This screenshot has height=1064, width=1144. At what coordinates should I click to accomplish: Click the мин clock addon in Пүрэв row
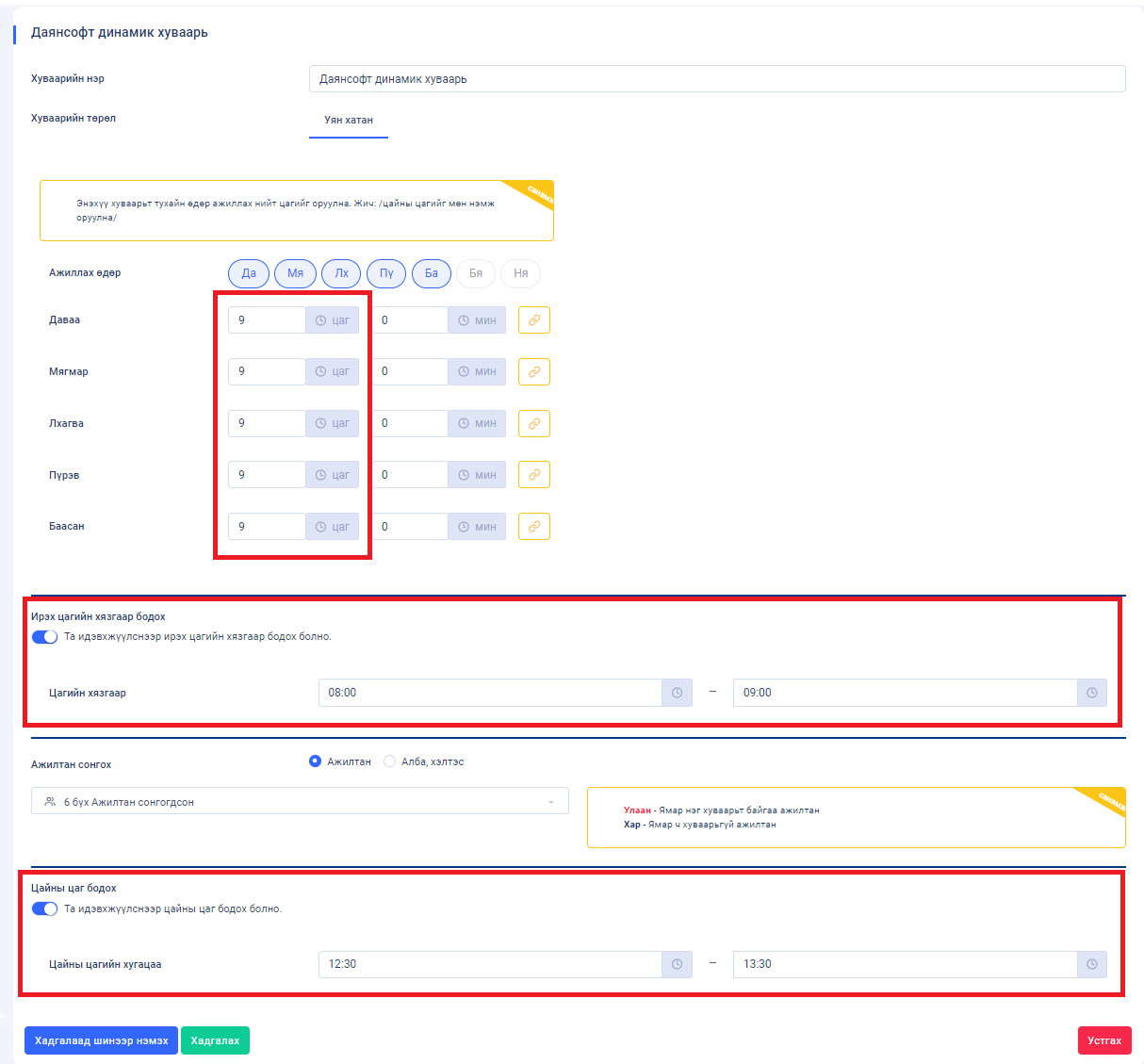pos(477,475)
